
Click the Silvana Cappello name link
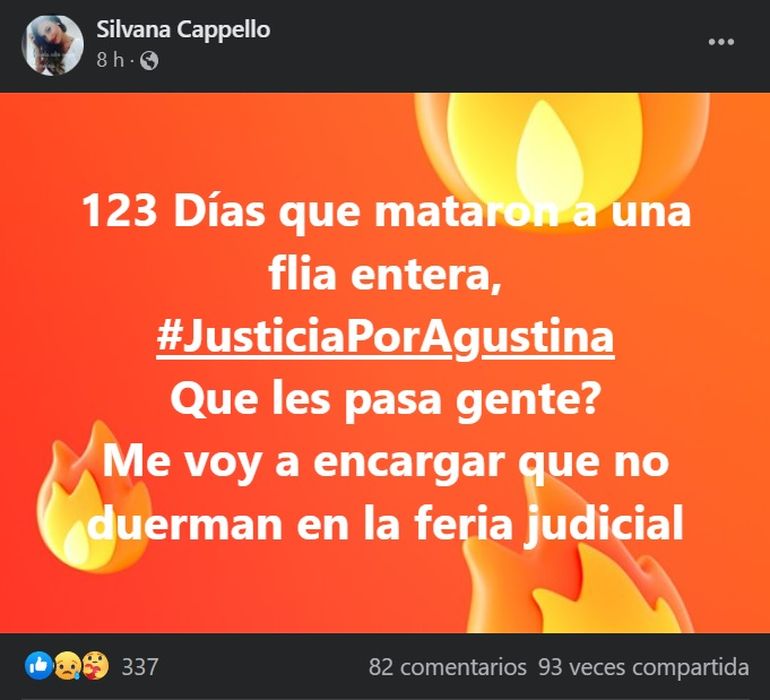point(183,29)
